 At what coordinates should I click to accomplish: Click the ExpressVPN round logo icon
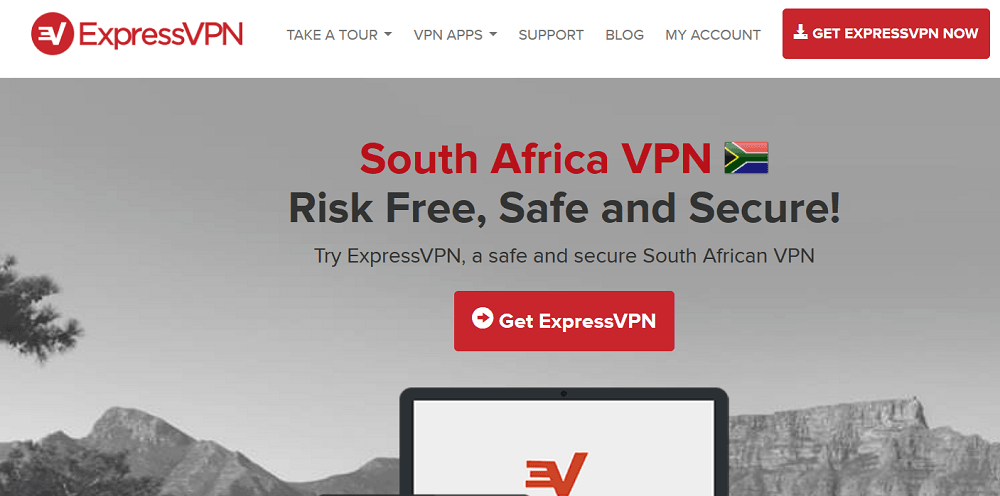pos(53,33)
